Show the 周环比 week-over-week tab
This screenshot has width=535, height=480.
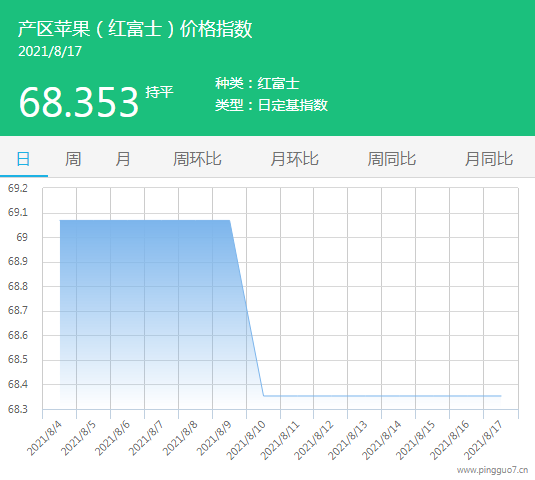197,159
